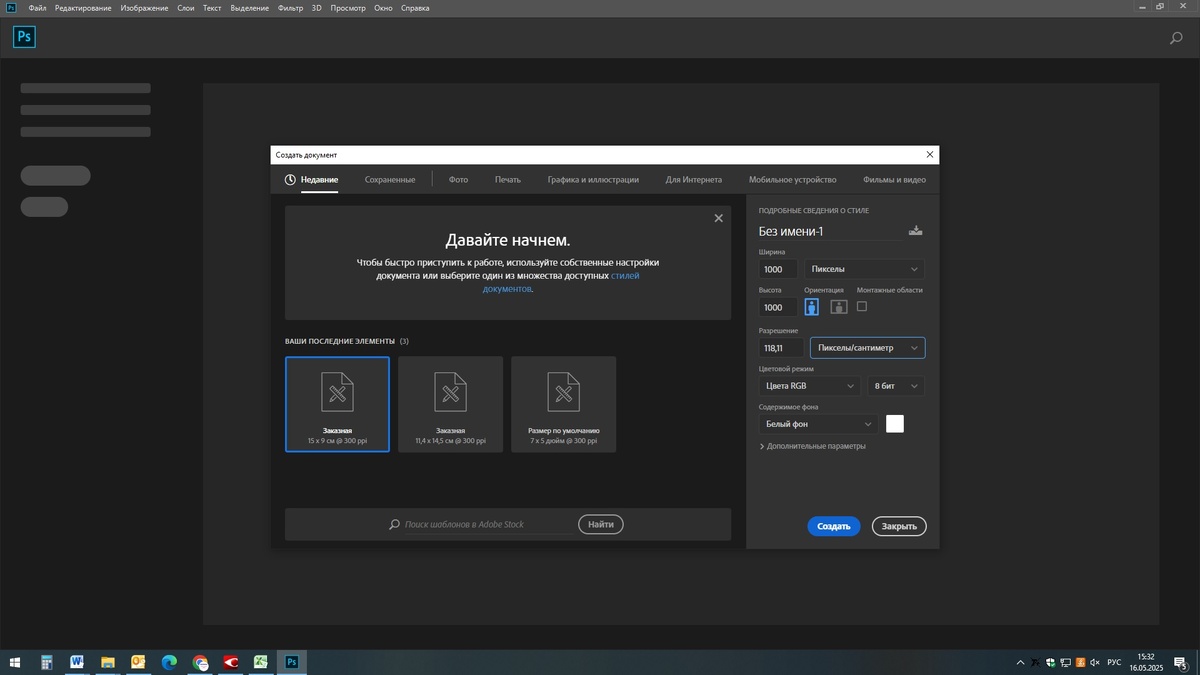Open the Слои menu
The height and width of the screenshot is (675, 1200).
coord(186,8)
